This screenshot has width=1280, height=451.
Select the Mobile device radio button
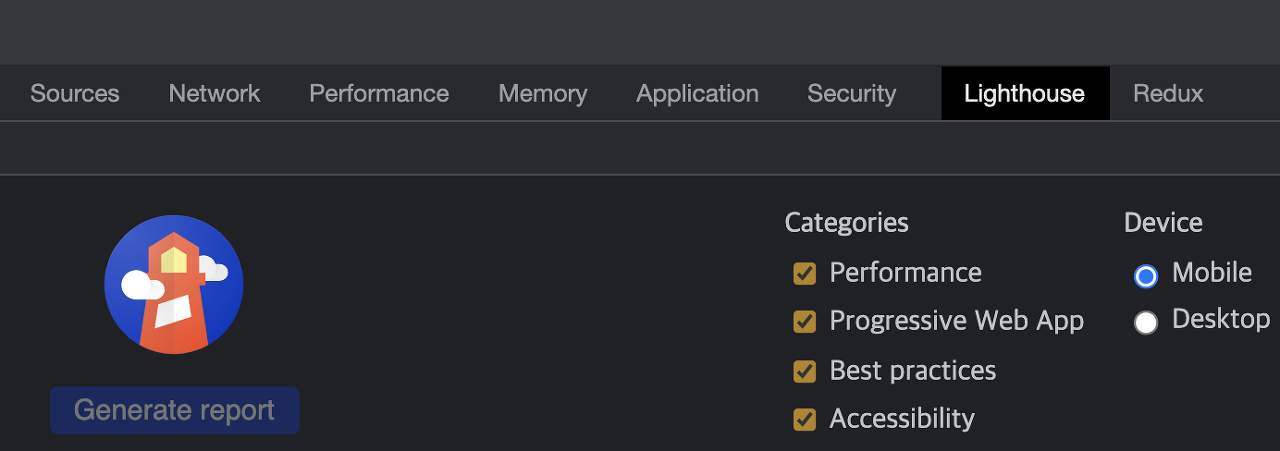click(1146, 276)
